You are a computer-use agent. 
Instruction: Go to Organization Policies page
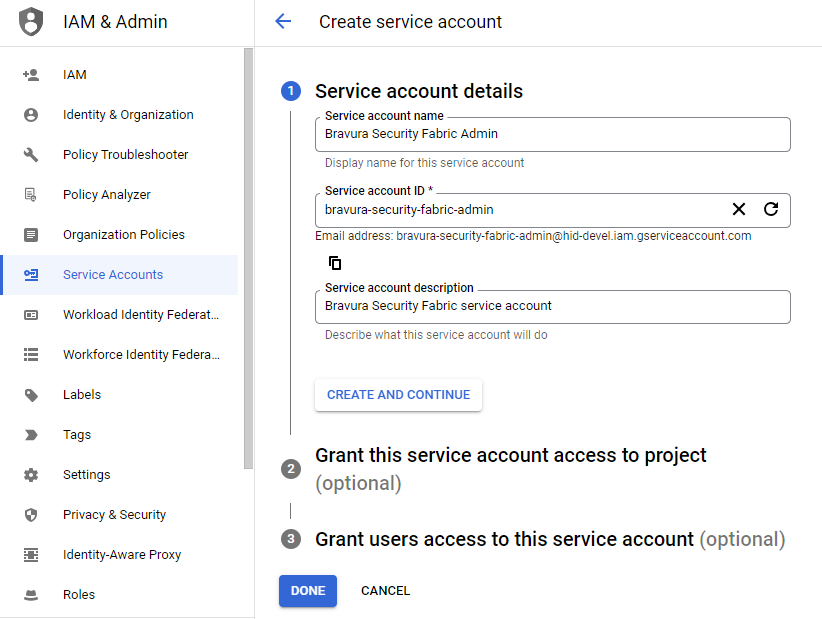click(123, 235)
